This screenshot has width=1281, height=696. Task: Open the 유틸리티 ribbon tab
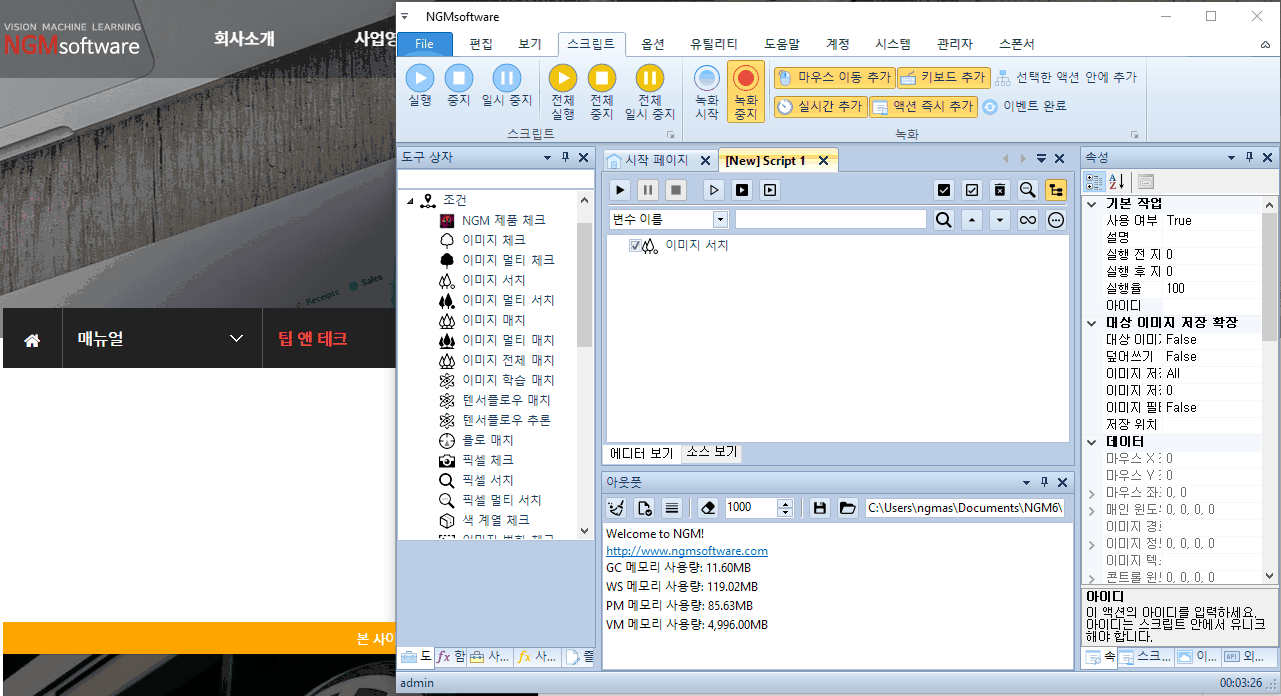click(x=714, y=44)
